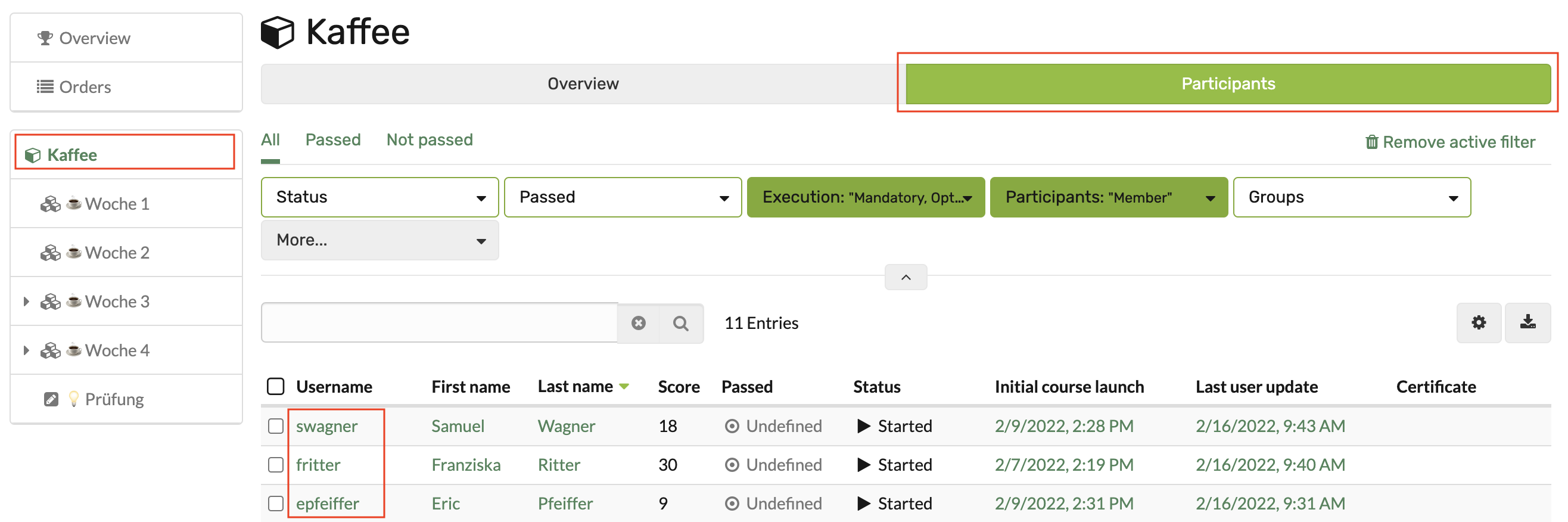The width and height of the screenshot is (1568, 522).
Task: Click into the participant search field
Action: click(x=439, y=324)
